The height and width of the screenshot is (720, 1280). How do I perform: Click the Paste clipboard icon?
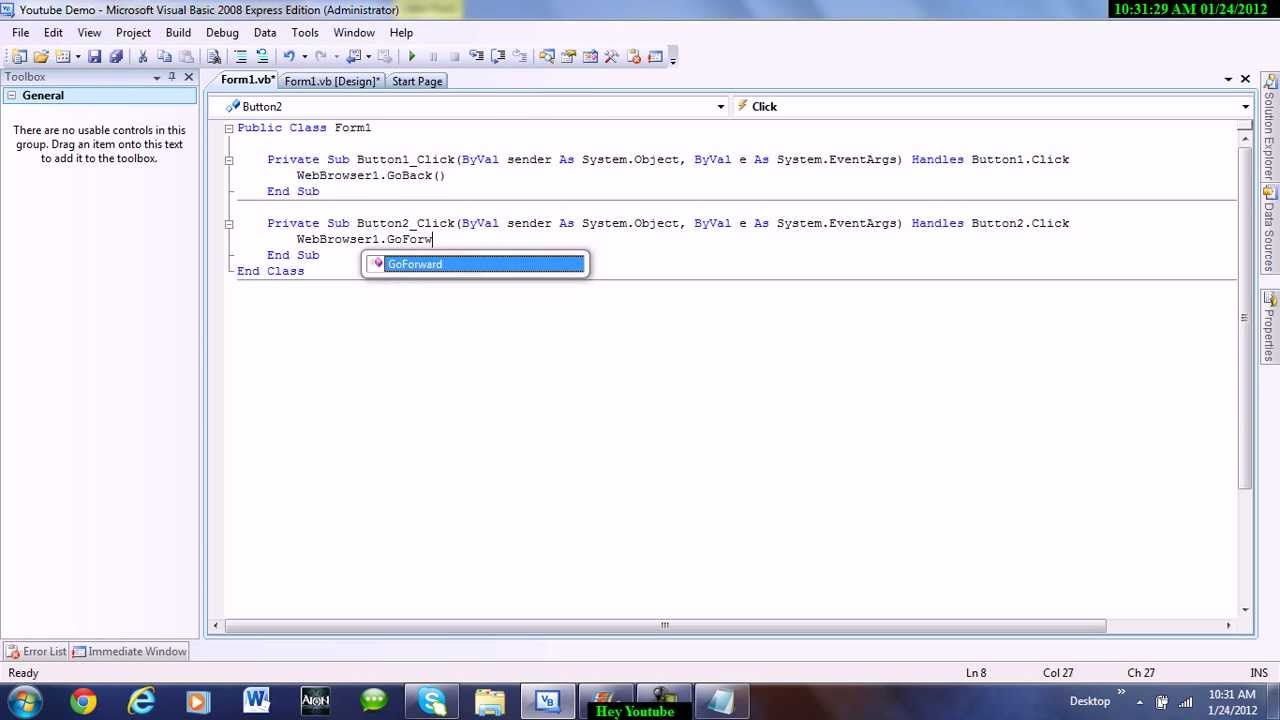coord(186,57)
